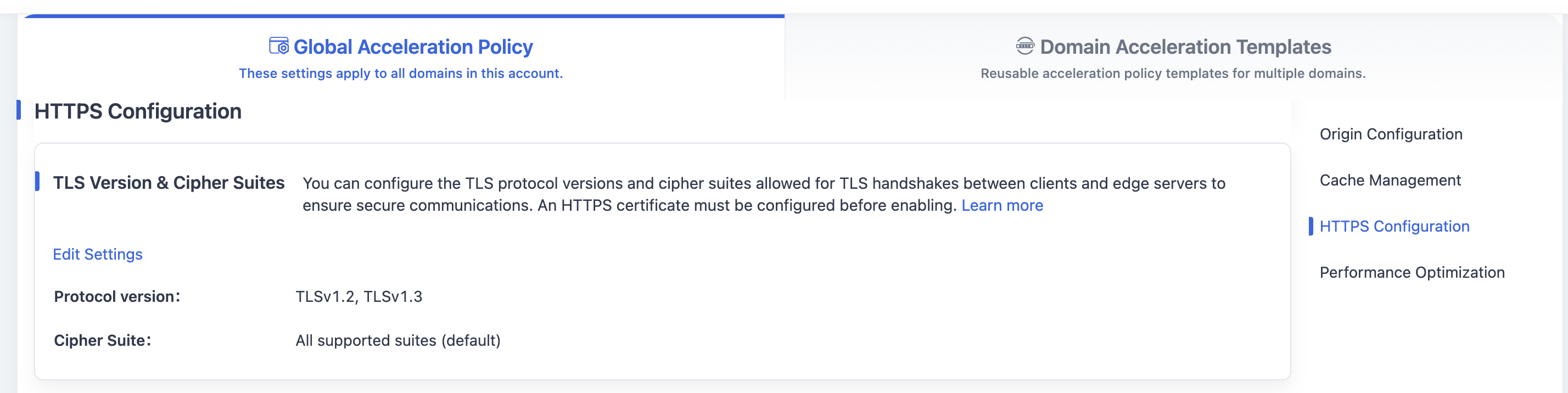Go to Cache Management in side navigation
1568x393 pixels.
click(x=1390, y=181)
